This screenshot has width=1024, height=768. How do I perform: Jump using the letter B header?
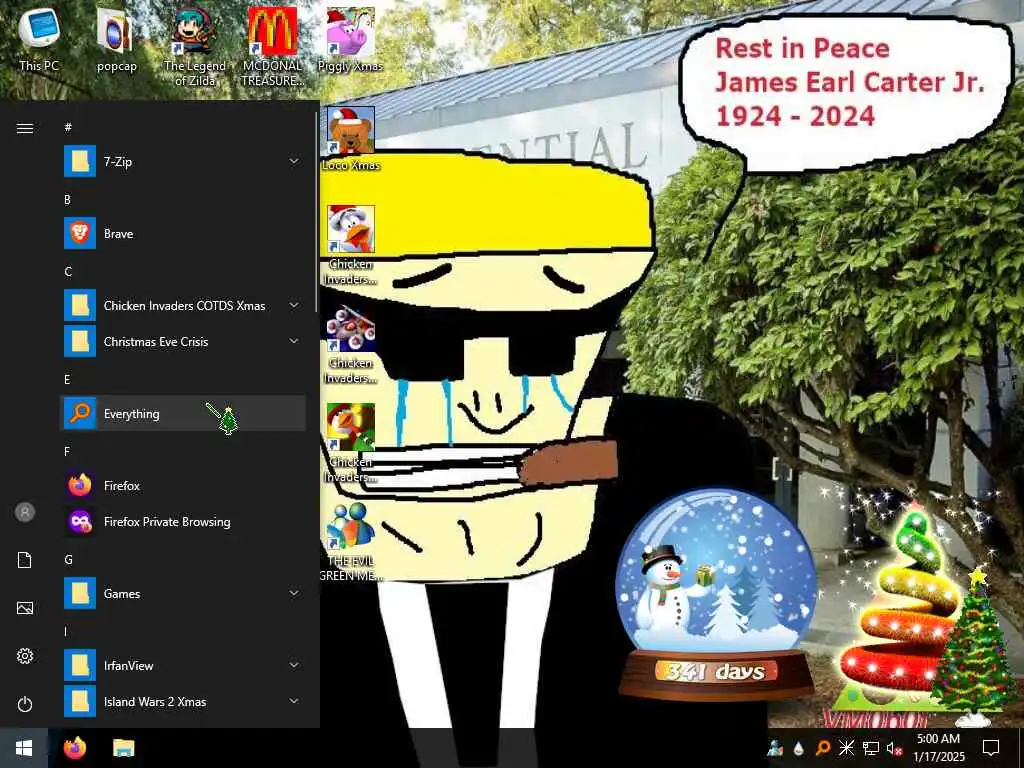(67, 200)
